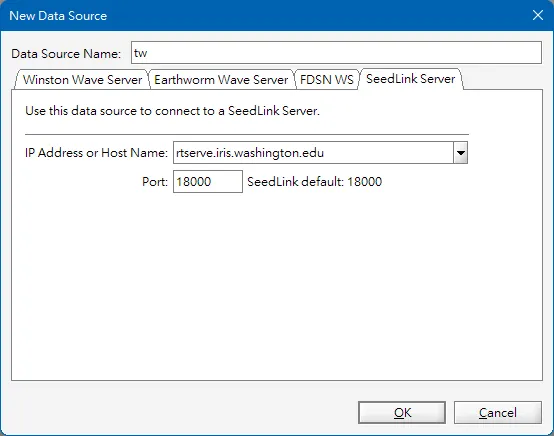Viewport: 554px width, 436px height.
Task: Open the Earthworm Wave Server tab
Action: click(221, 79)
